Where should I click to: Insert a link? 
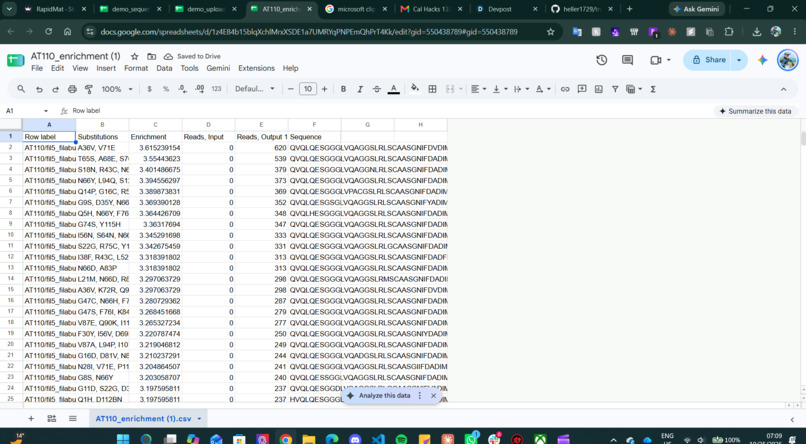click(565, 89)
